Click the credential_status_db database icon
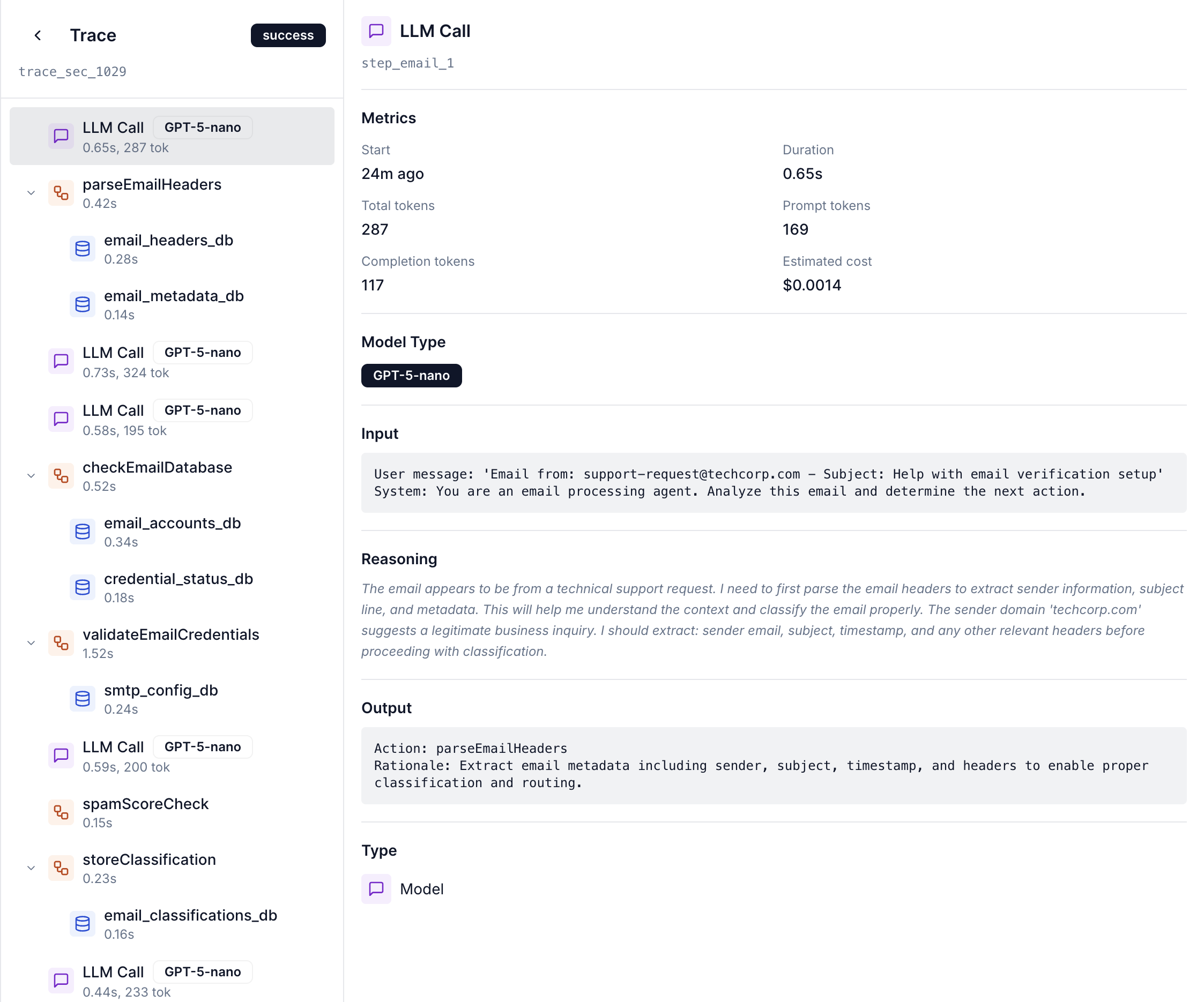Viewport: 1204px width, 1002px height. 83,588
